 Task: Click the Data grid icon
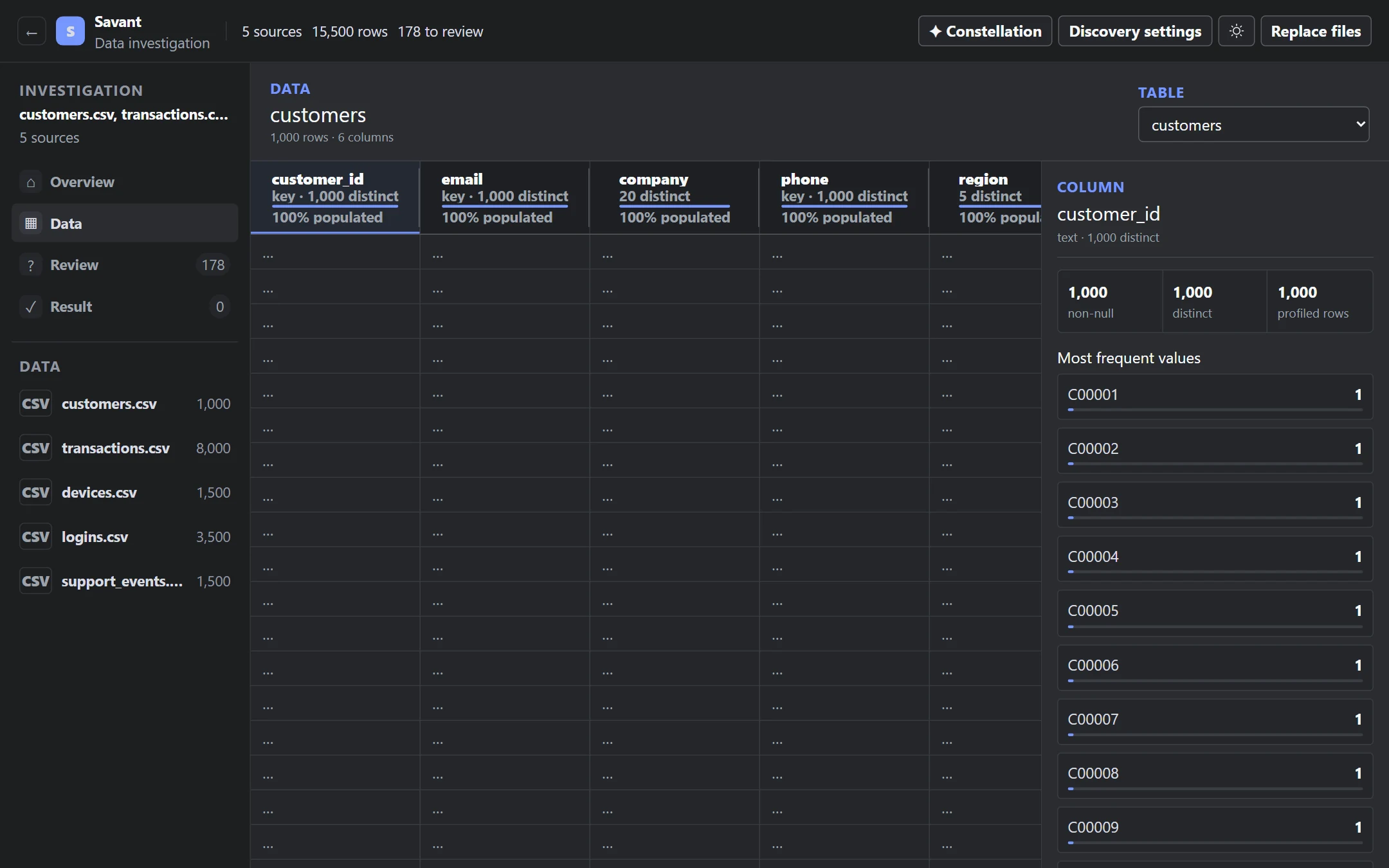[31, 223]
